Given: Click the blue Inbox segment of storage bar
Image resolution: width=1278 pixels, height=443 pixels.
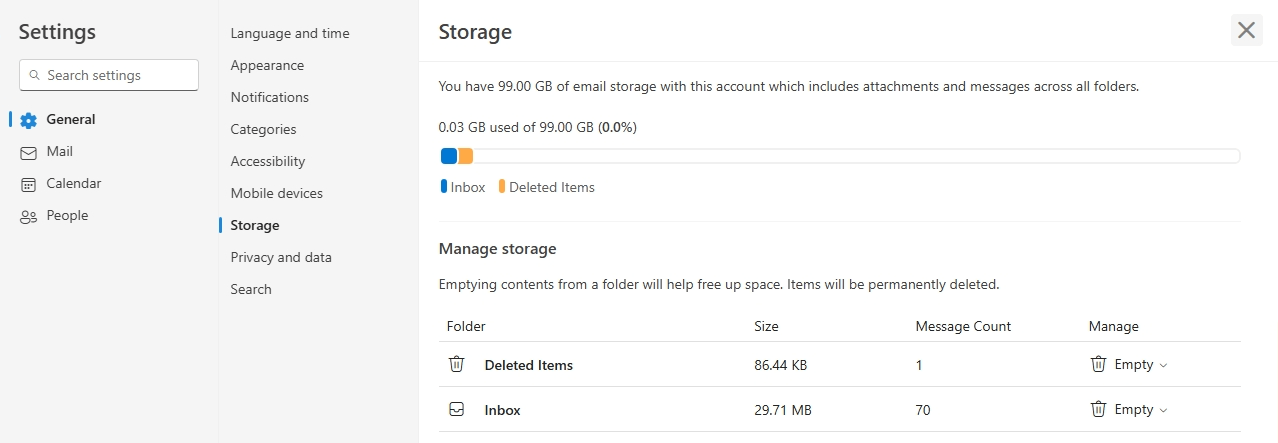Looking at the screenshot, I should pyautogui.click(x=449, y=156).
